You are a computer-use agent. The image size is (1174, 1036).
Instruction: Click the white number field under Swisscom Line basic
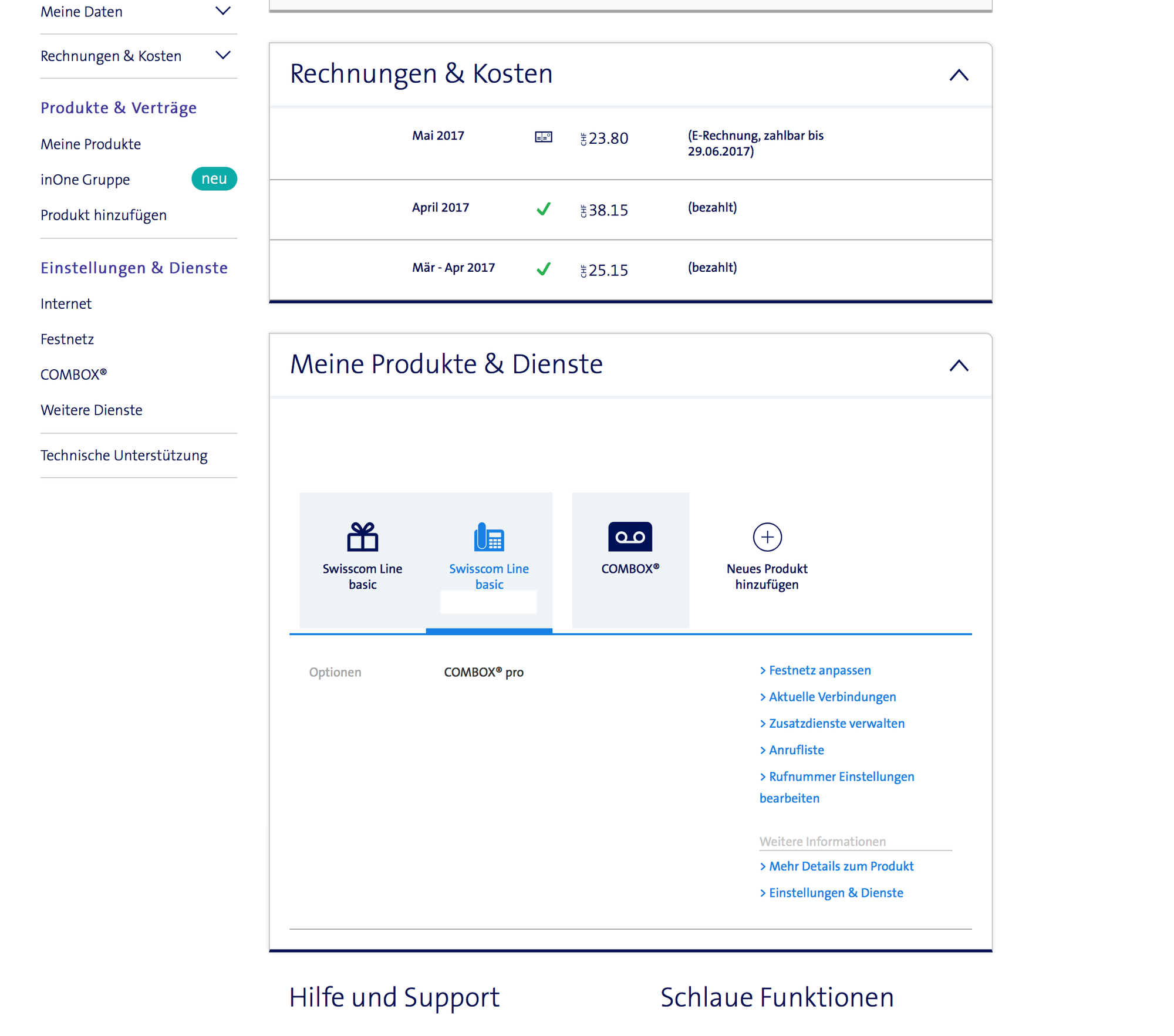point(488,602)
